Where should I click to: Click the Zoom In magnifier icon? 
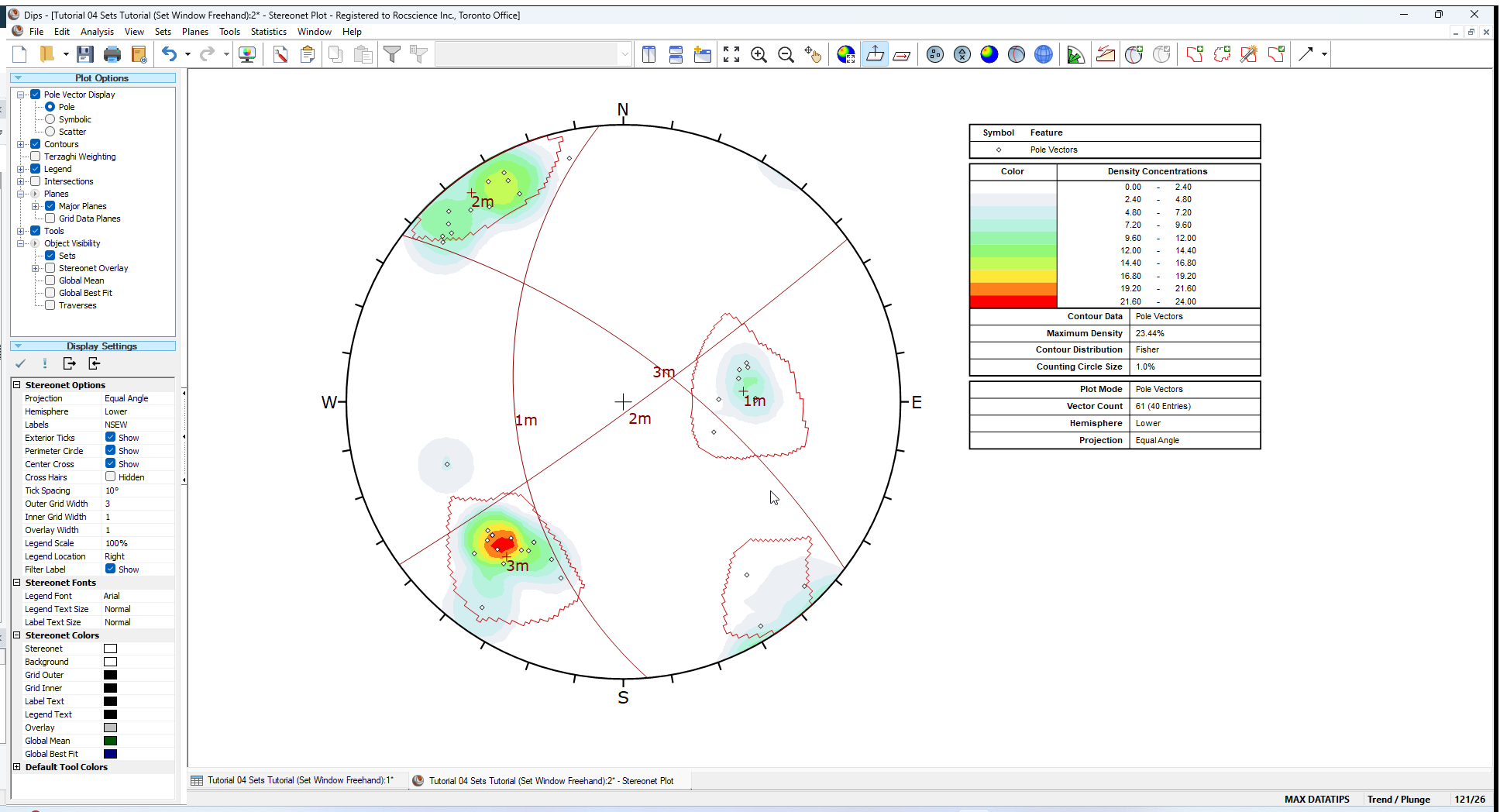759,54
